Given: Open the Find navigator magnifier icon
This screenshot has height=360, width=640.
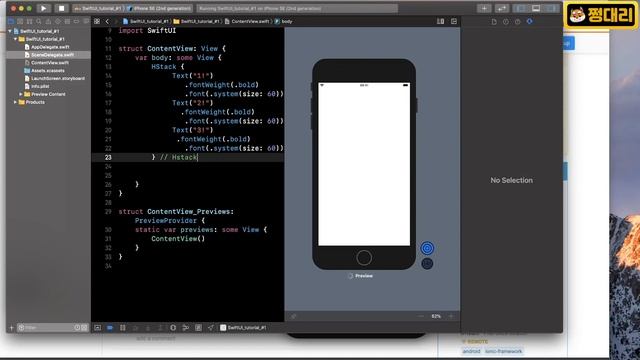Looking at the screenshot, I should [39, 21].
